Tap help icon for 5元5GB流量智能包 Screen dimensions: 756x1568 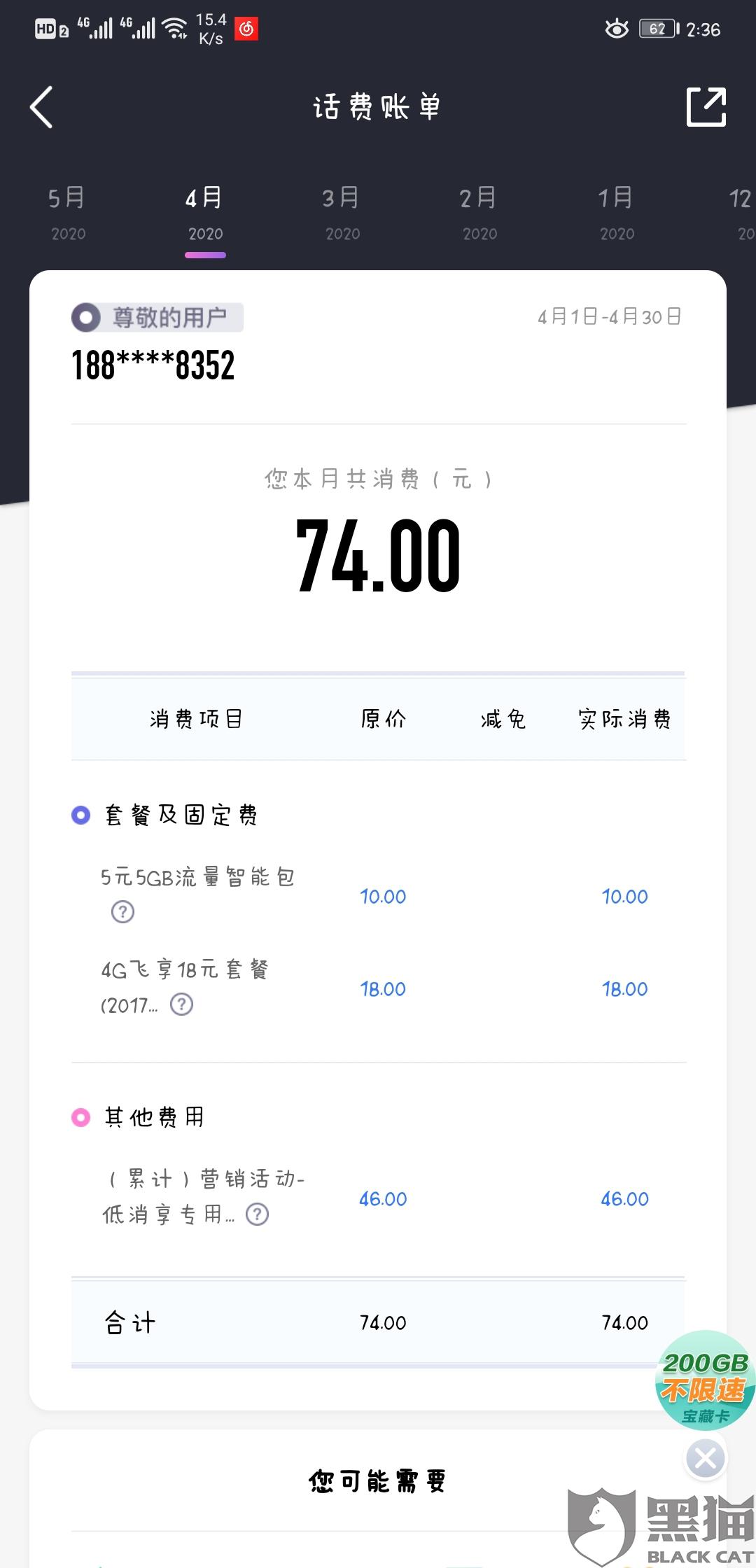(x=122, y=911)
